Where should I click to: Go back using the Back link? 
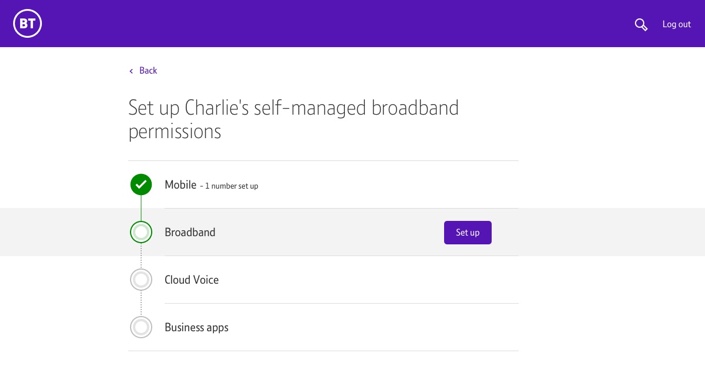pyautogui.click(x=148, y=71)
